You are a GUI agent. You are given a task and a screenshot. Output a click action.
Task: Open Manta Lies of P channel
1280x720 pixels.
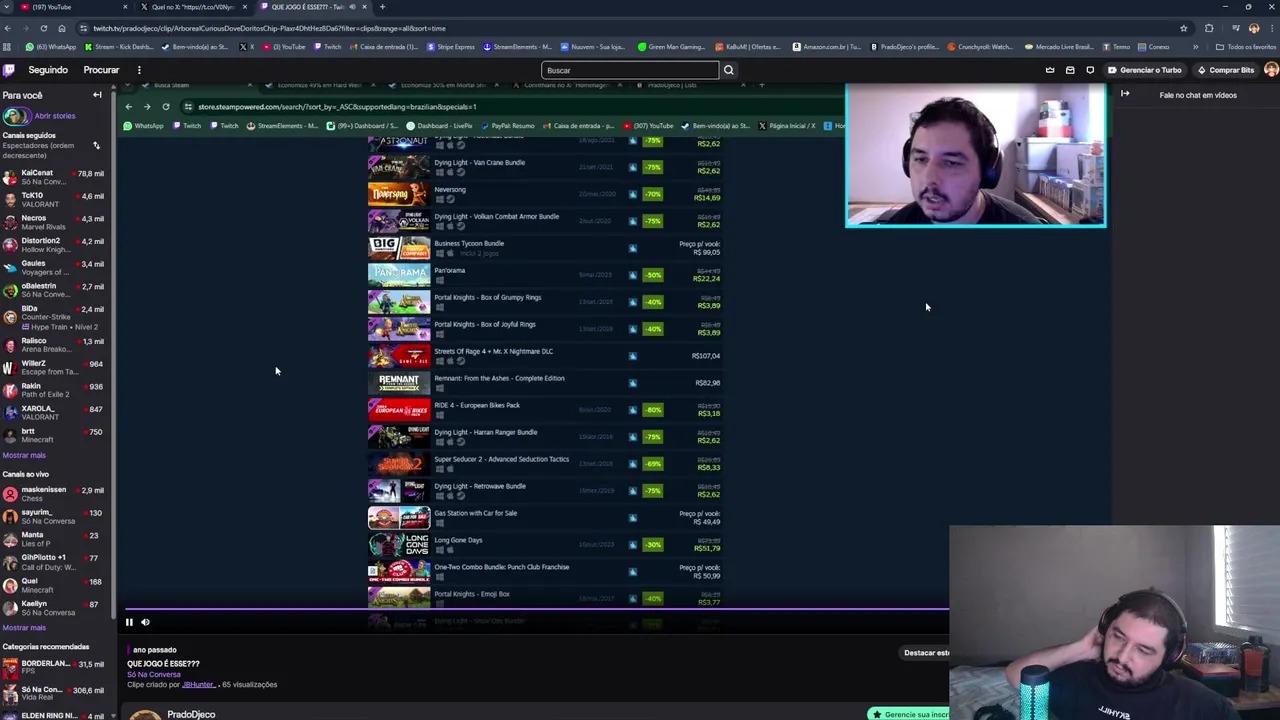click(x=57, y=540)
